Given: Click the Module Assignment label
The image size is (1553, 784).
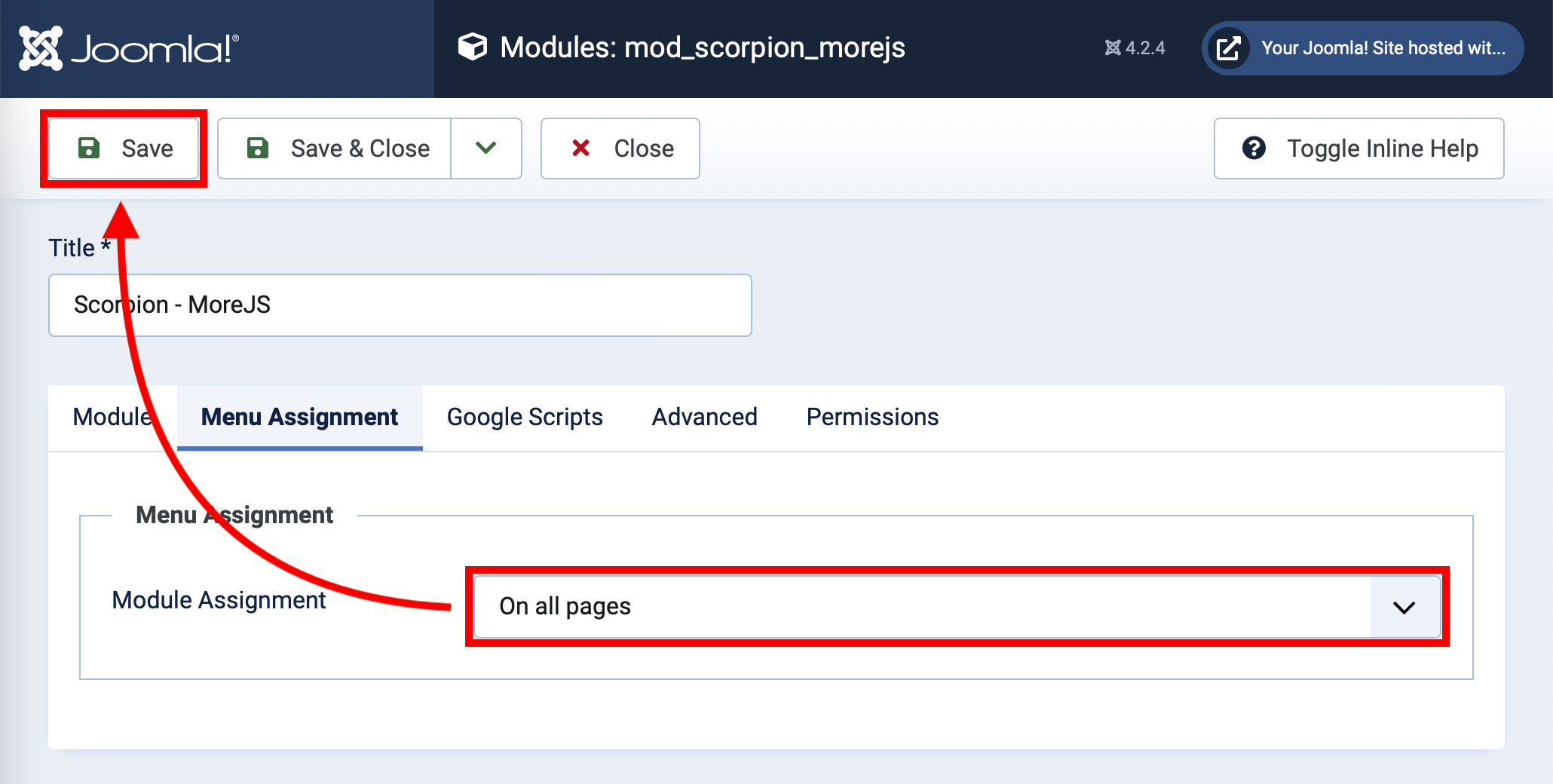Looking at the screenshot, I should (219, 600).
